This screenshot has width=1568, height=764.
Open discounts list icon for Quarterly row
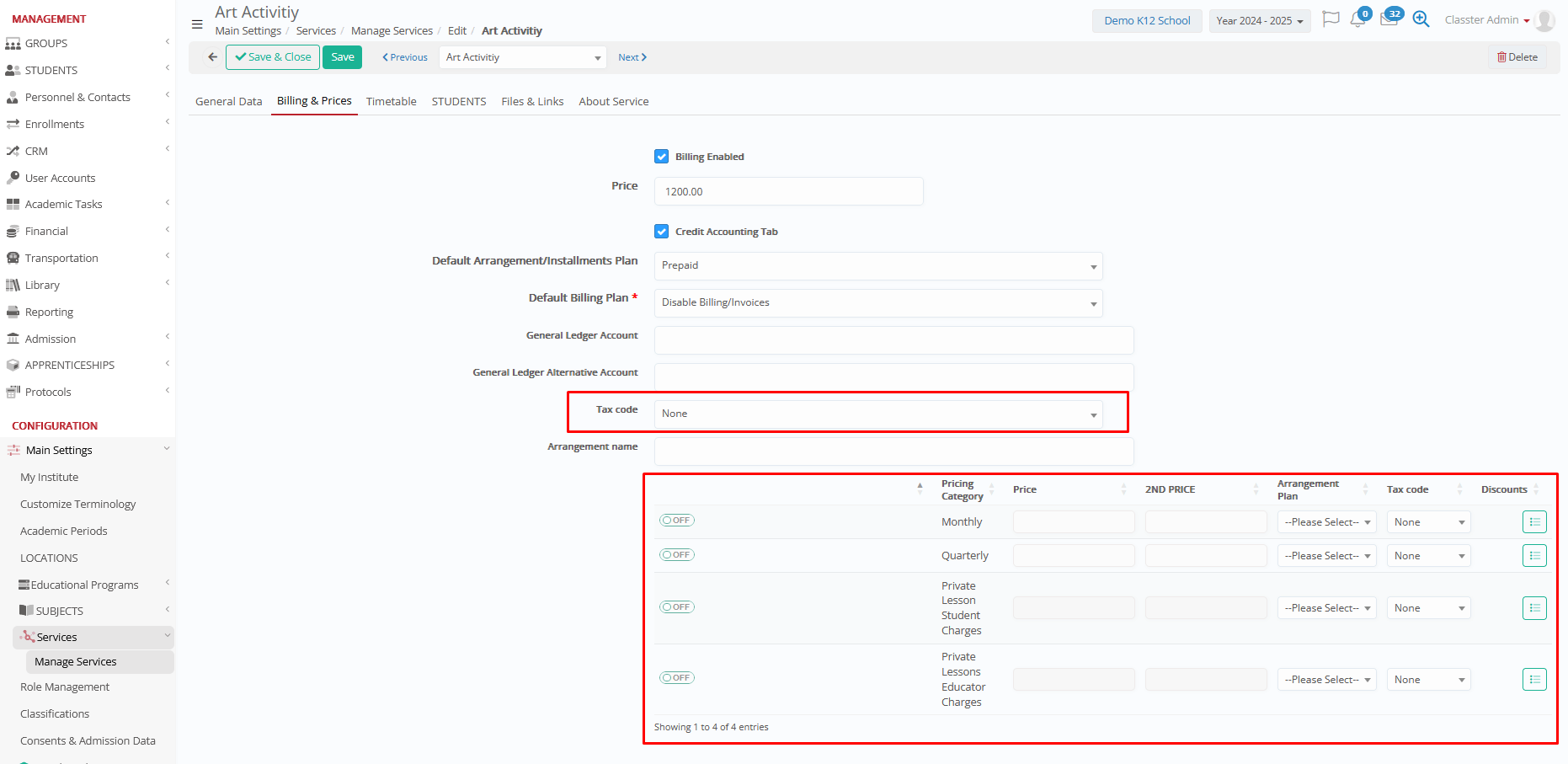[1534, 556]
